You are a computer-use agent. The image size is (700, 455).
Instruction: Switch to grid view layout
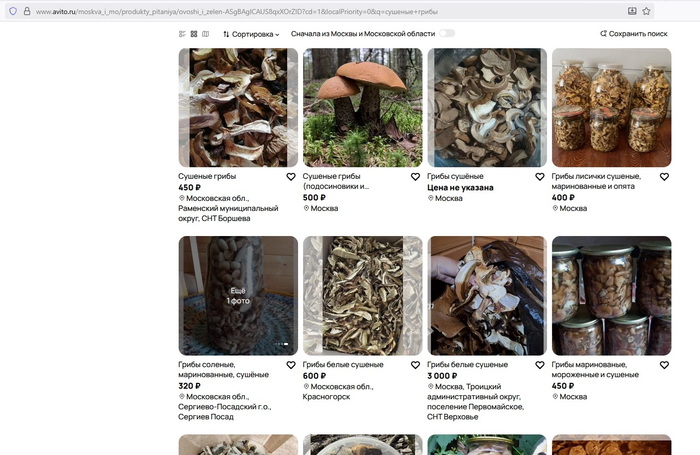pyautogui.click(x=194, y=33)
